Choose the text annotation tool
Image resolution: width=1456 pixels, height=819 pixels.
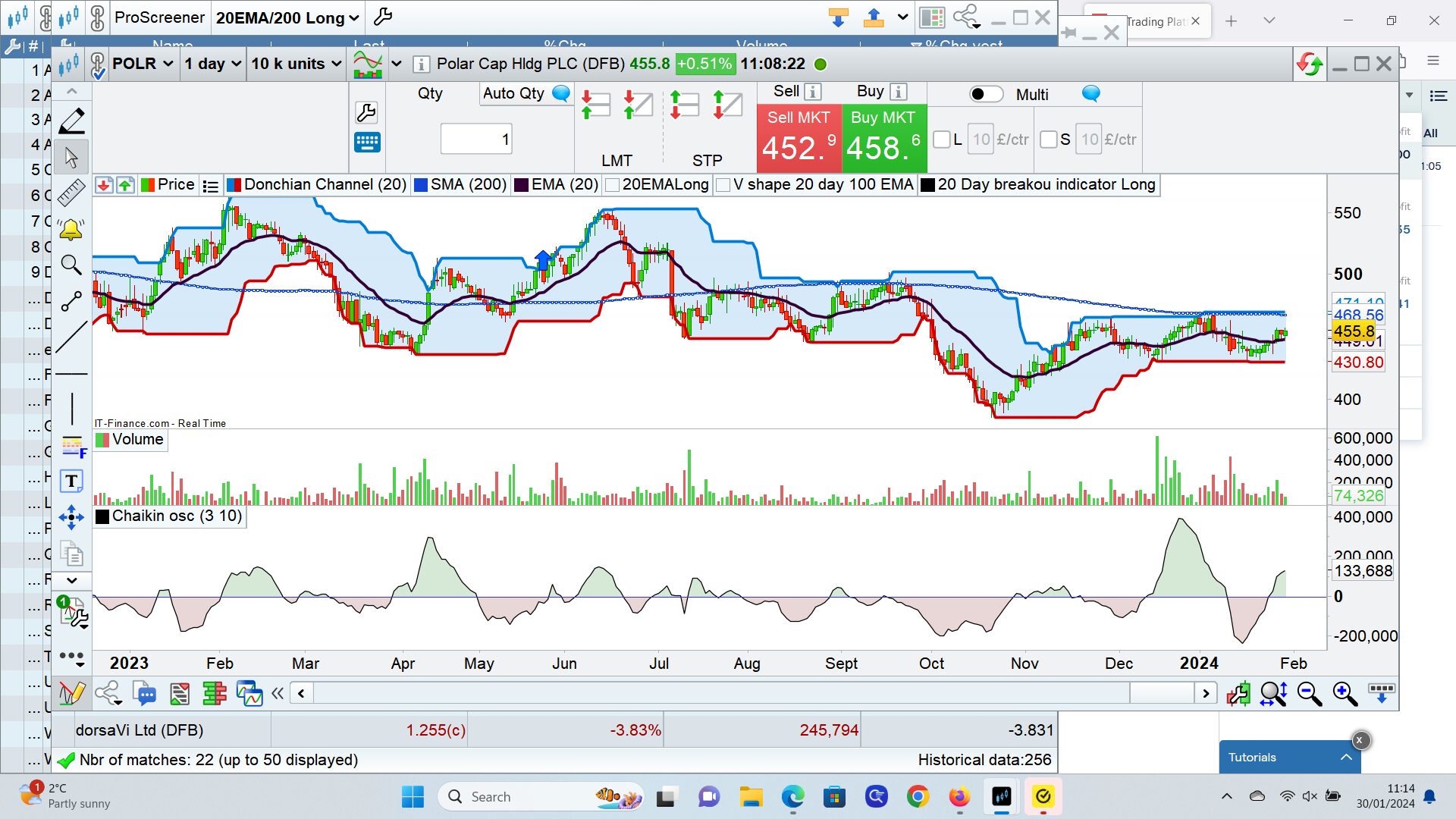71,481
